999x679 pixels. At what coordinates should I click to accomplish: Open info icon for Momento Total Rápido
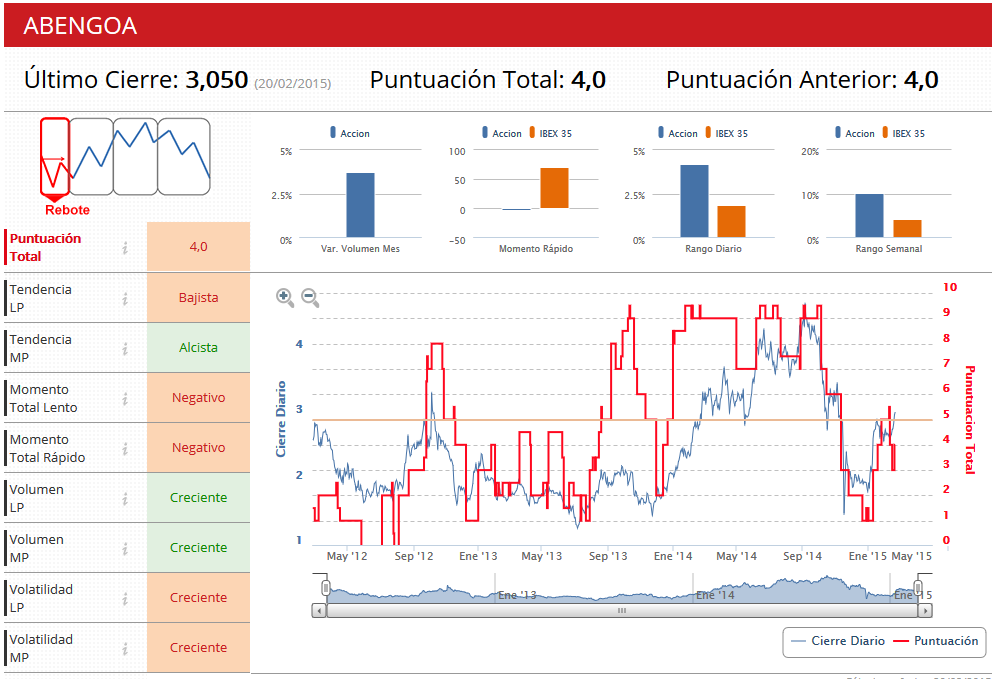click(125, 448)
